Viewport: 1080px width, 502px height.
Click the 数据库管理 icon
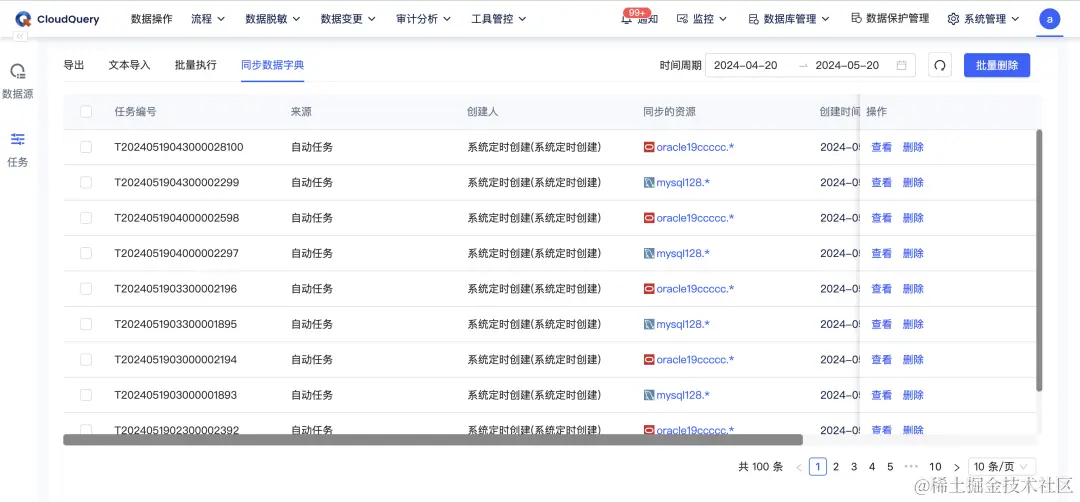pos(754,19)
